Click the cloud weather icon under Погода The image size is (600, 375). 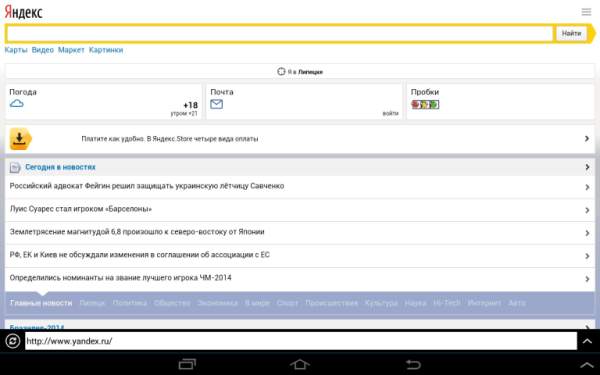(x=16, y=103)
